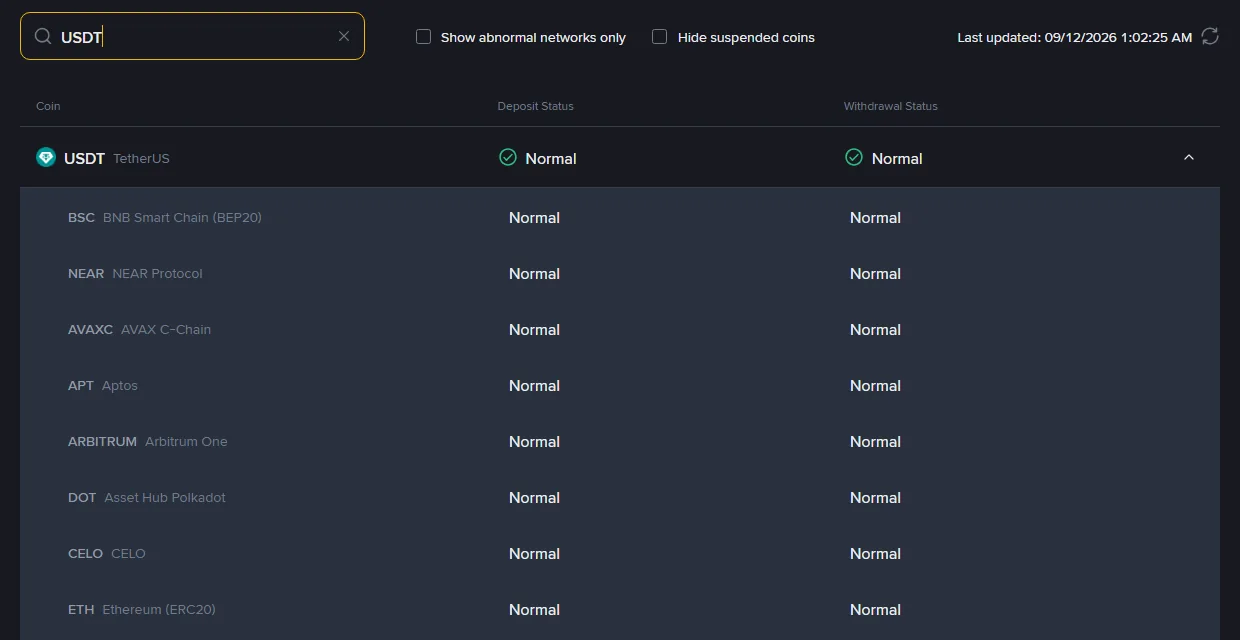Clear the USDT search text
The width and height of the screenshot is (1240, 640).
point(344,36)
